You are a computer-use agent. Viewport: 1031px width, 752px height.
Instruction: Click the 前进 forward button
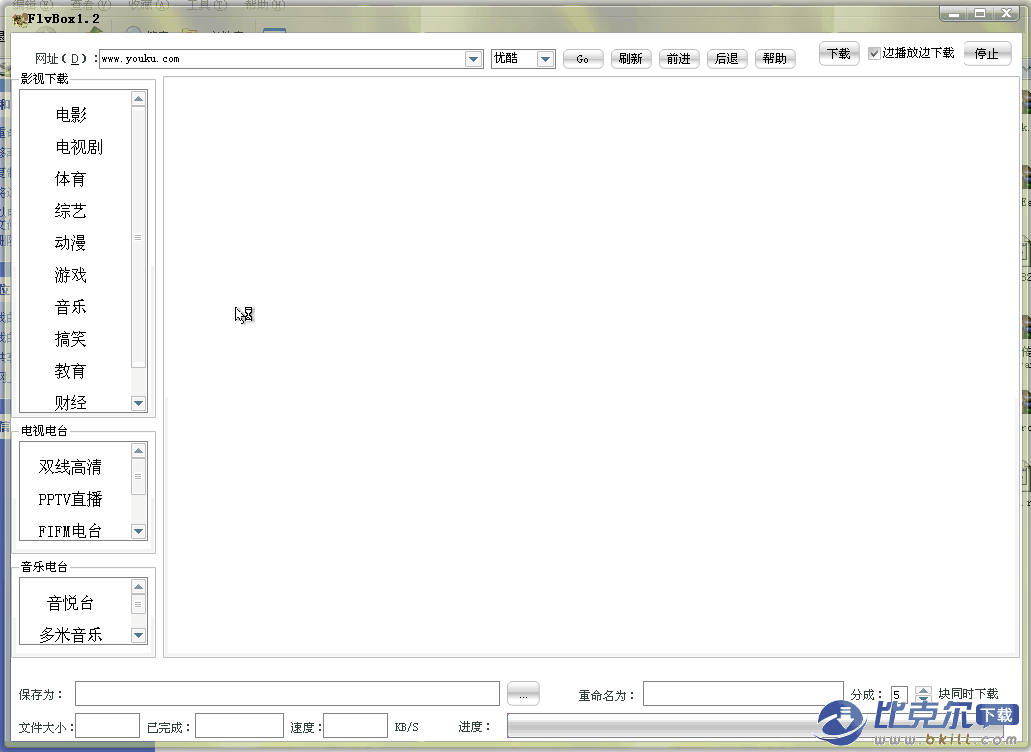point(679,59)
